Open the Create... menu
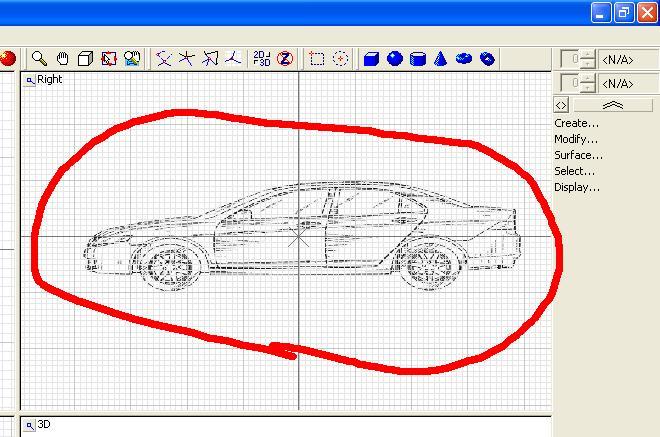Viewport: 660px width, 437px height. (576, 123)
